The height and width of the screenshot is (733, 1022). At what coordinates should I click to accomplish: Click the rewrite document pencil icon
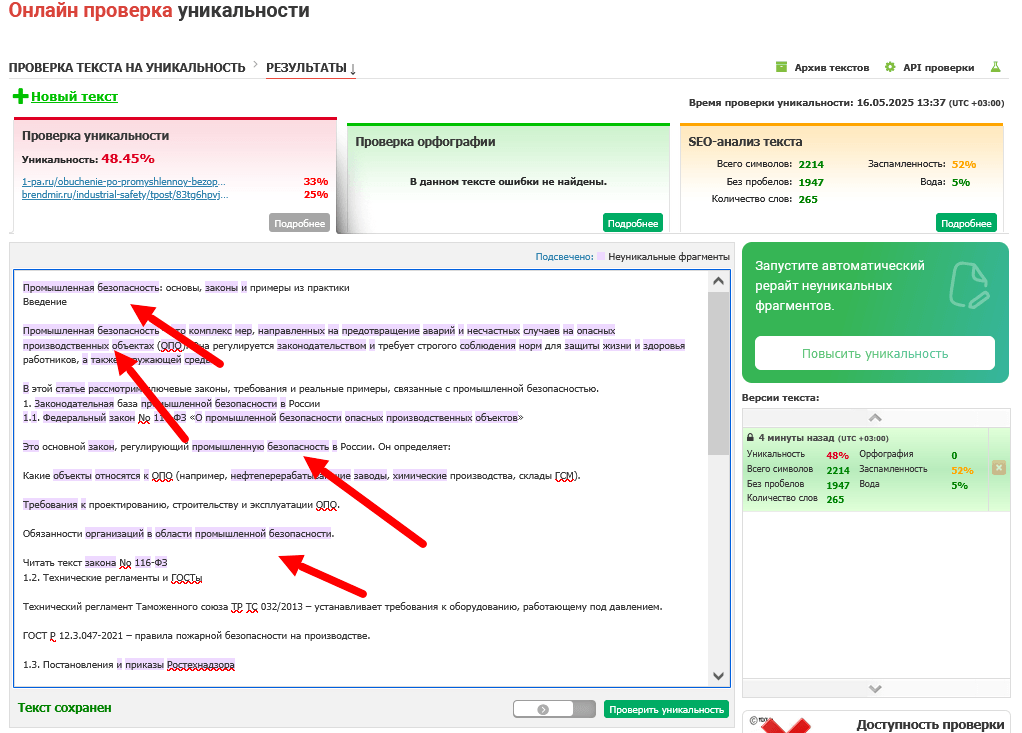[969, 285]
